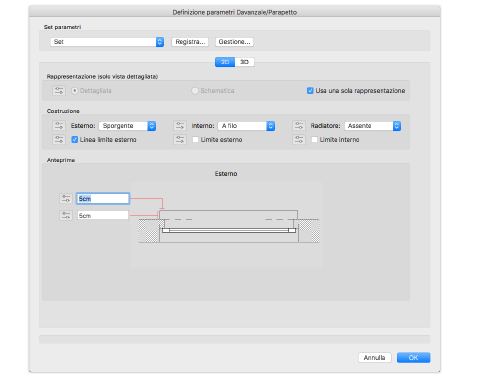477x378 pixels.
Task: Click settings icon beside Limite esterno checkbox
Action: pyautogui.click(x=180, y=140)
